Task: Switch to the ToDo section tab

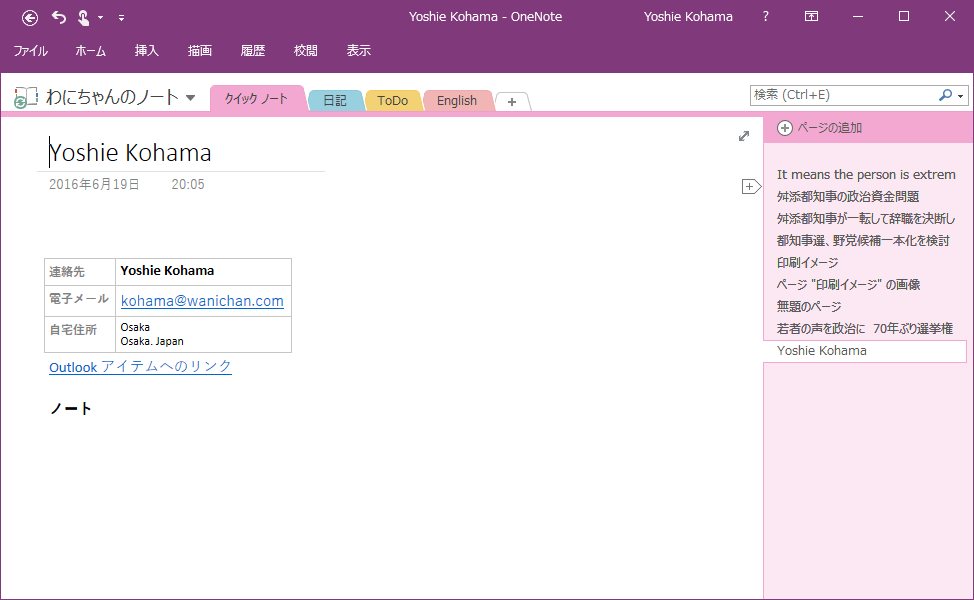Action: (393, 101)
